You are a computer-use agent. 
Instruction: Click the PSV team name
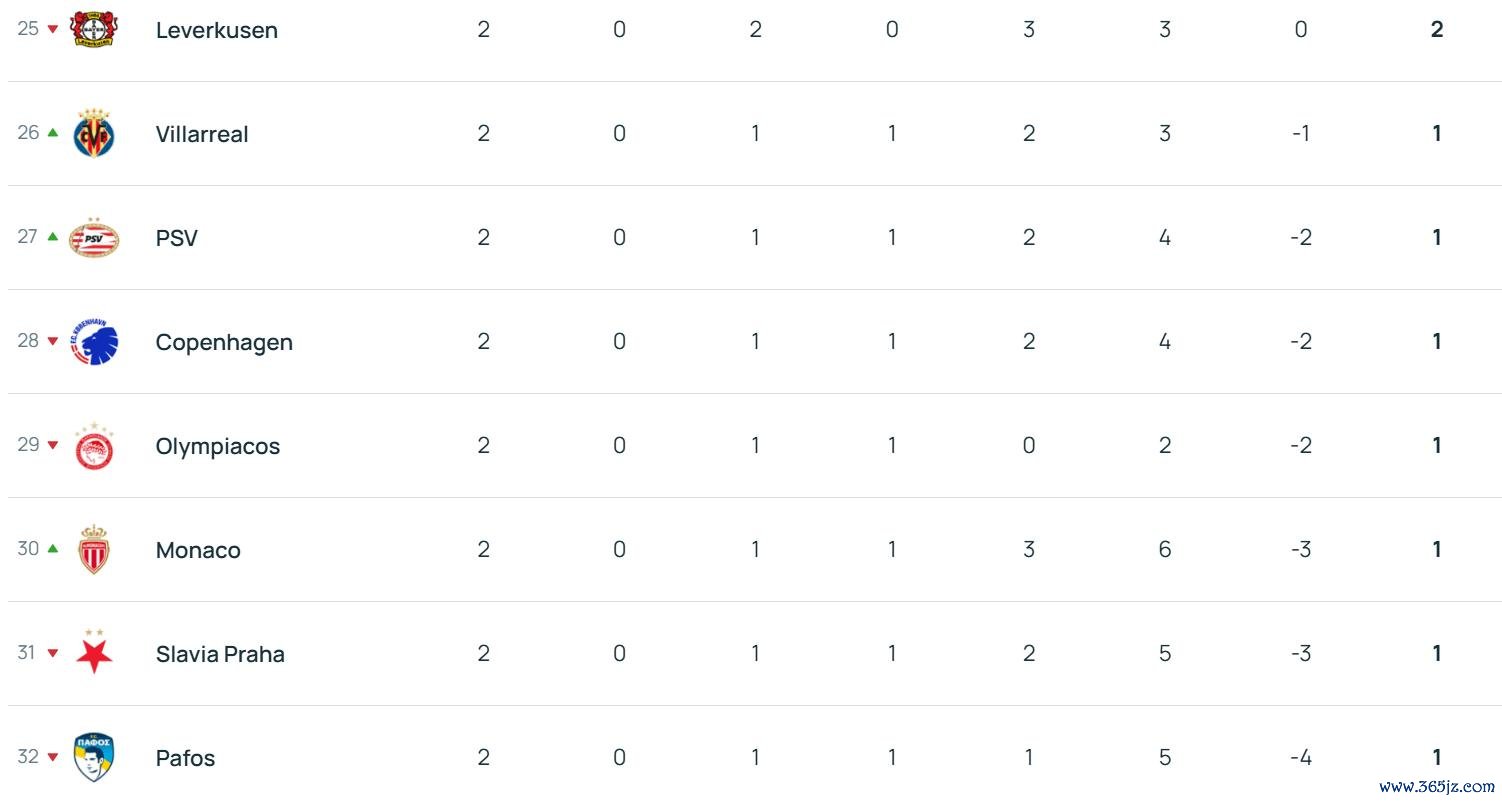coord(177,238)
